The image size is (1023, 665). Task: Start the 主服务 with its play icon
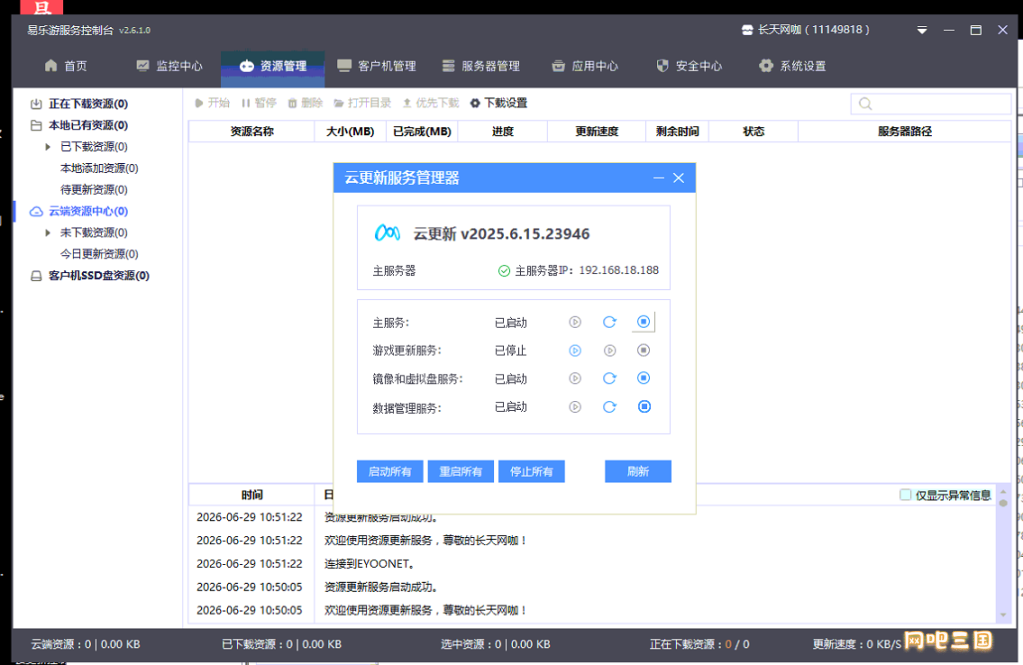click(x=575, y=322)
